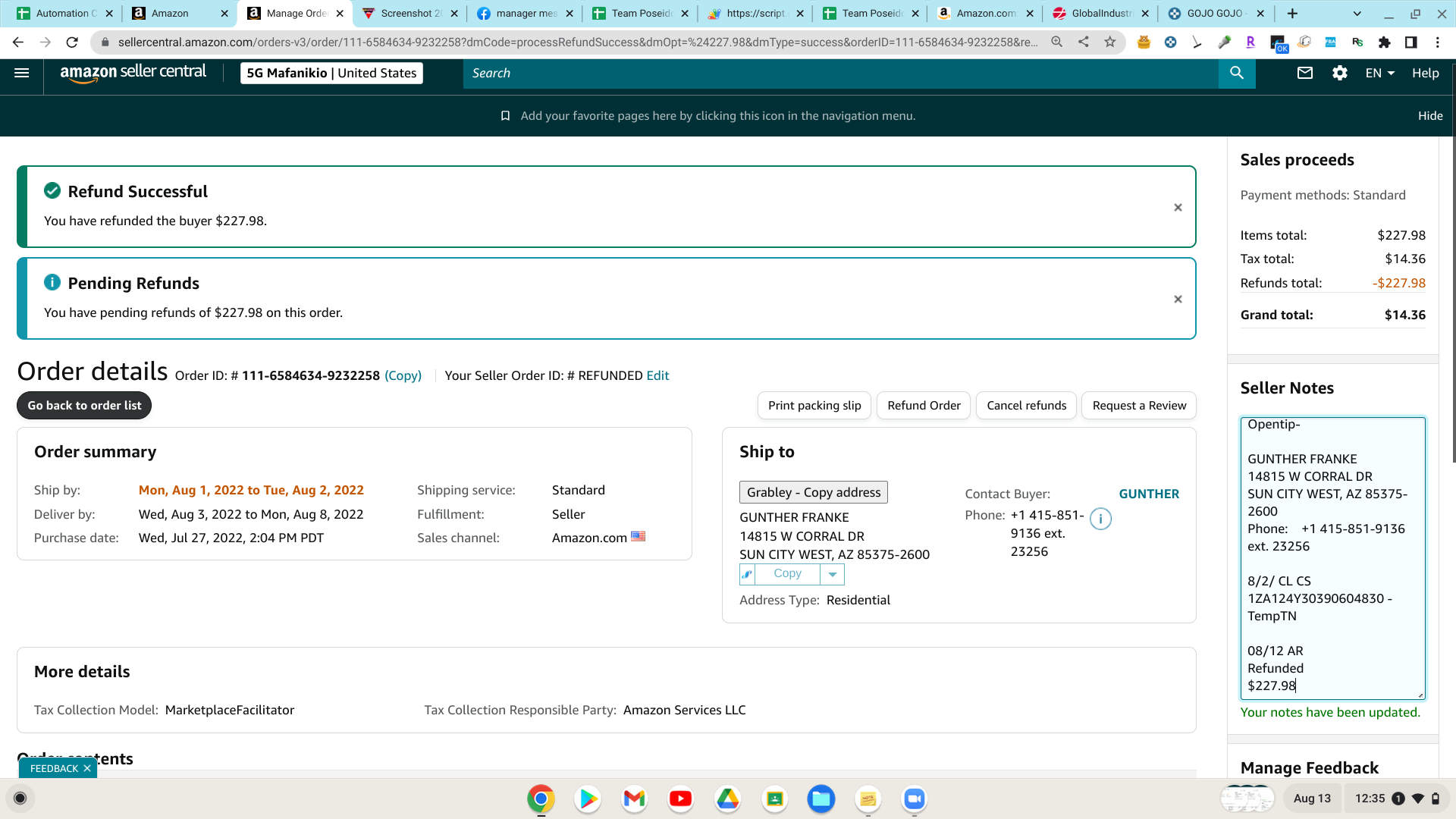Launch Chrome from the shelf
1456x819 pixels.
click(x=541, y=799)
